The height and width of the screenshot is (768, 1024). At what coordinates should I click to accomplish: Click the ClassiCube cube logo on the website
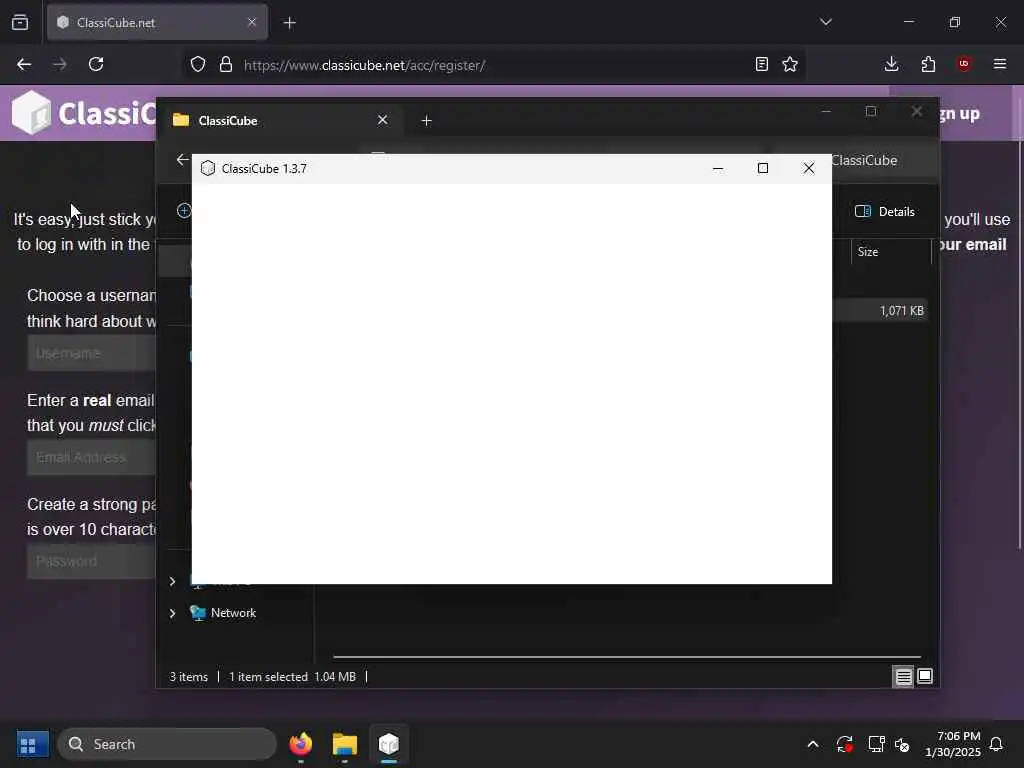click(x=31, y=112)
